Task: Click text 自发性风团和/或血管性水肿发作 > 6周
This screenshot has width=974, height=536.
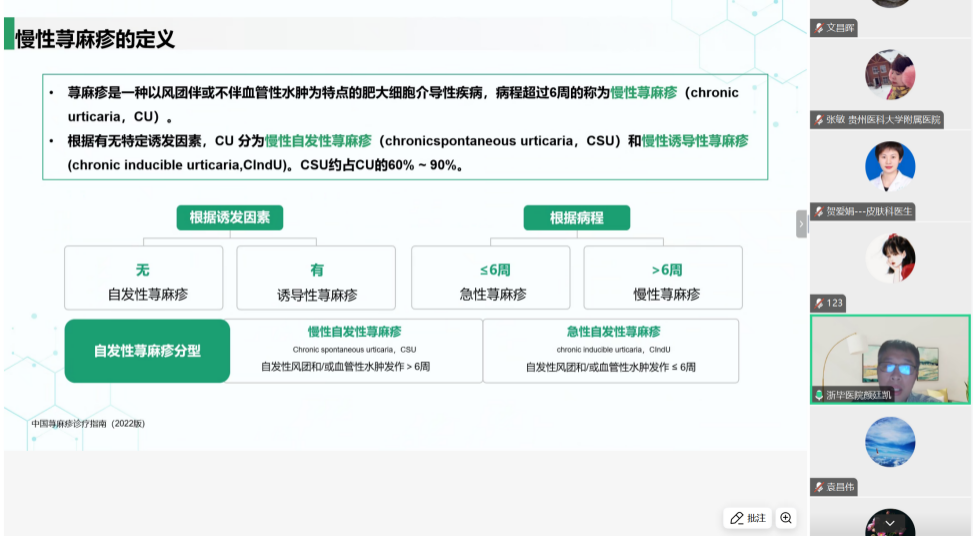Action: [x=345, y=366]
